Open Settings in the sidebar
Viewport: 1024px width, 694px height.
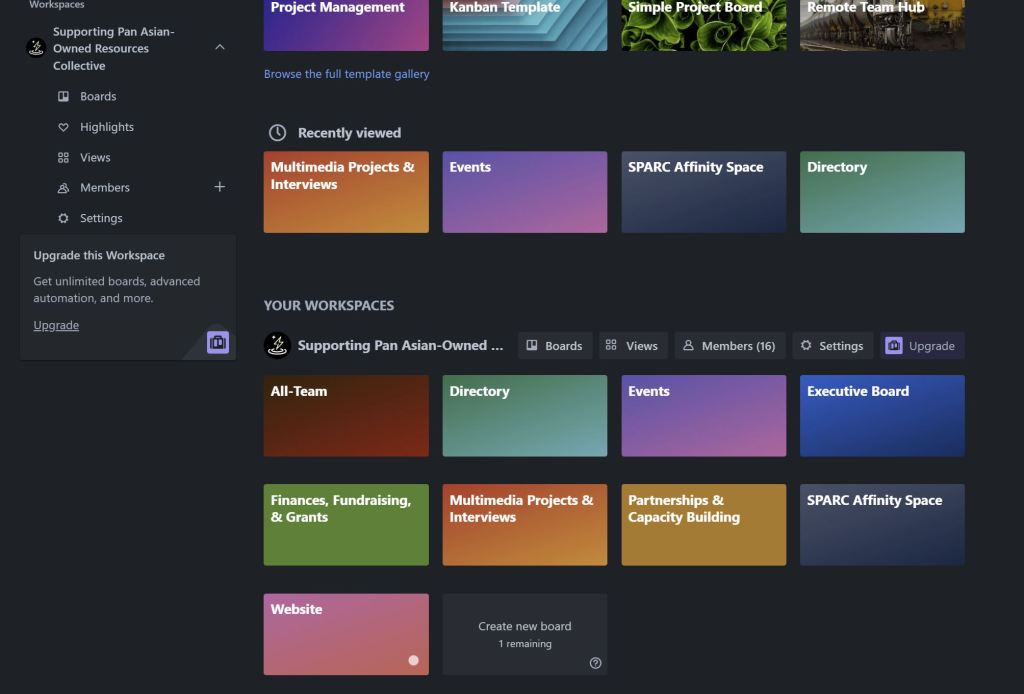pos(100,218)
